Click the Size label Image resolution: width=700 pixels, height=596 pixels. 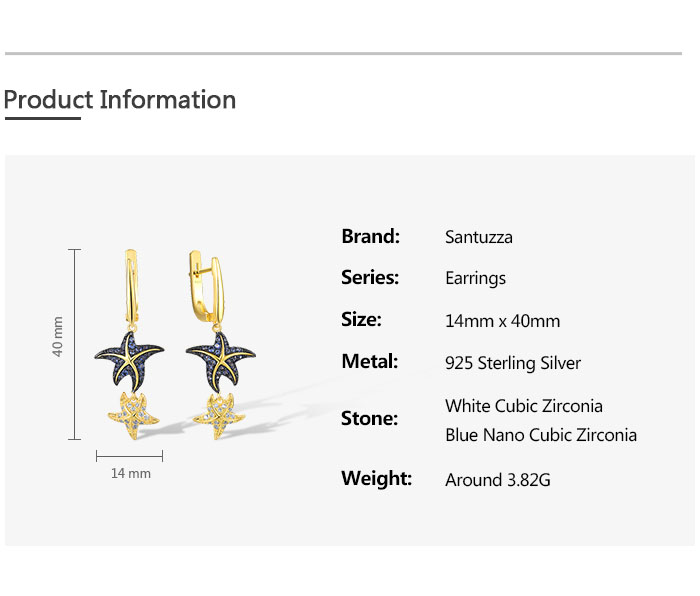(x=361, y=319)
